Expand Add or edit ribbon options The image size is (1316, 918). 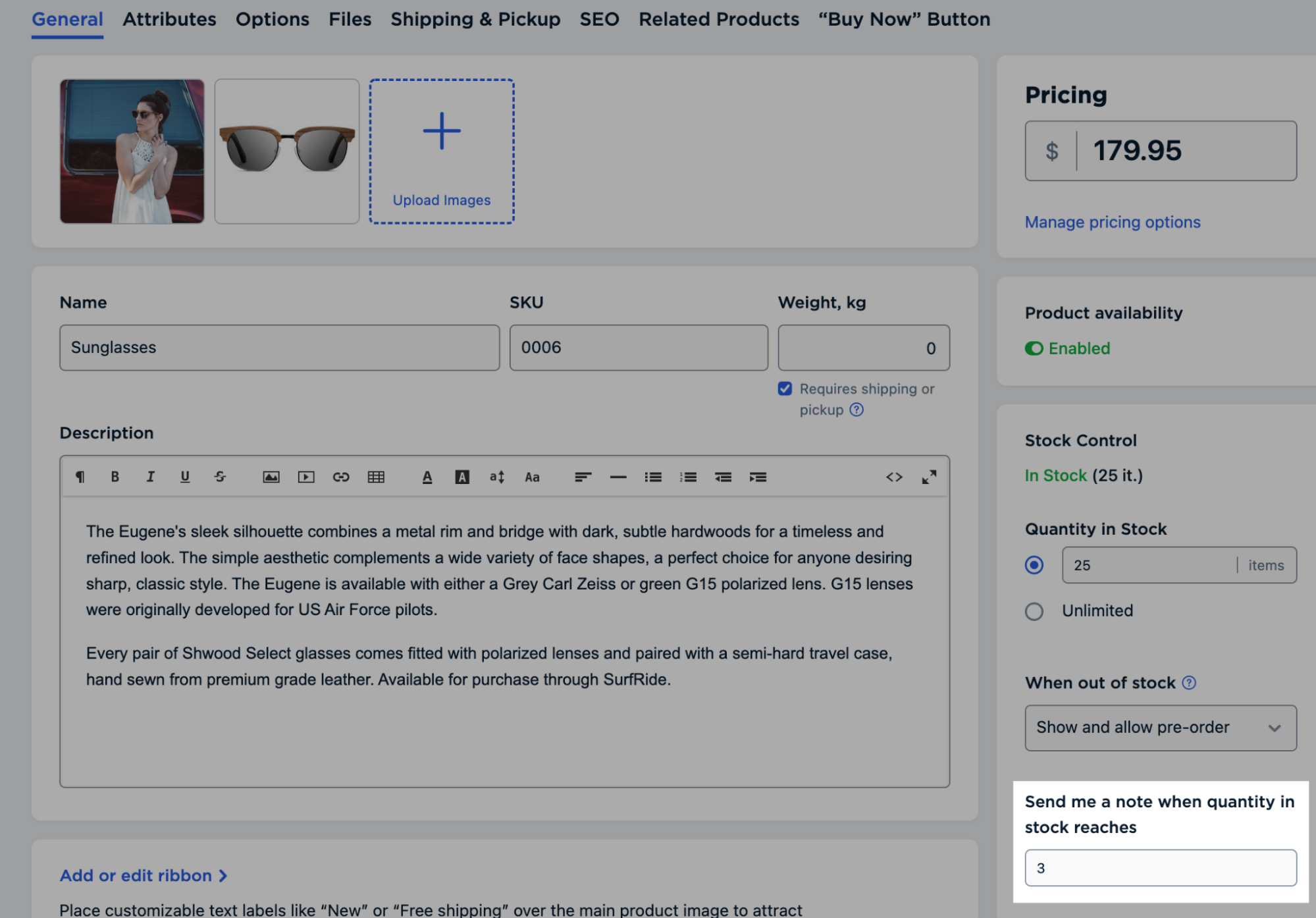(x=144, y=875)
